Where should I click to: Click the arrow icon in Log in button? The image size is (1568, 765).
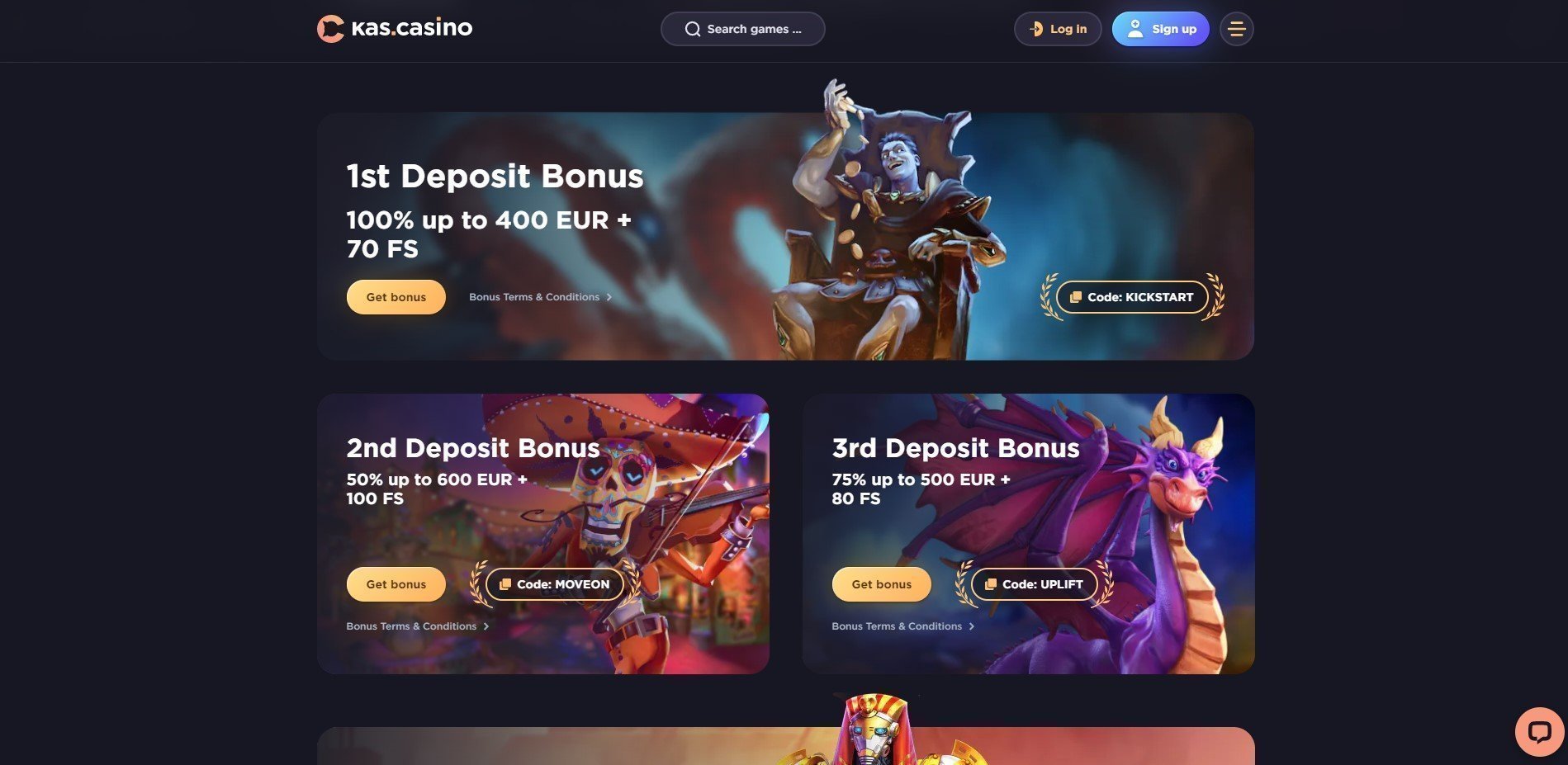[1035, 29]
